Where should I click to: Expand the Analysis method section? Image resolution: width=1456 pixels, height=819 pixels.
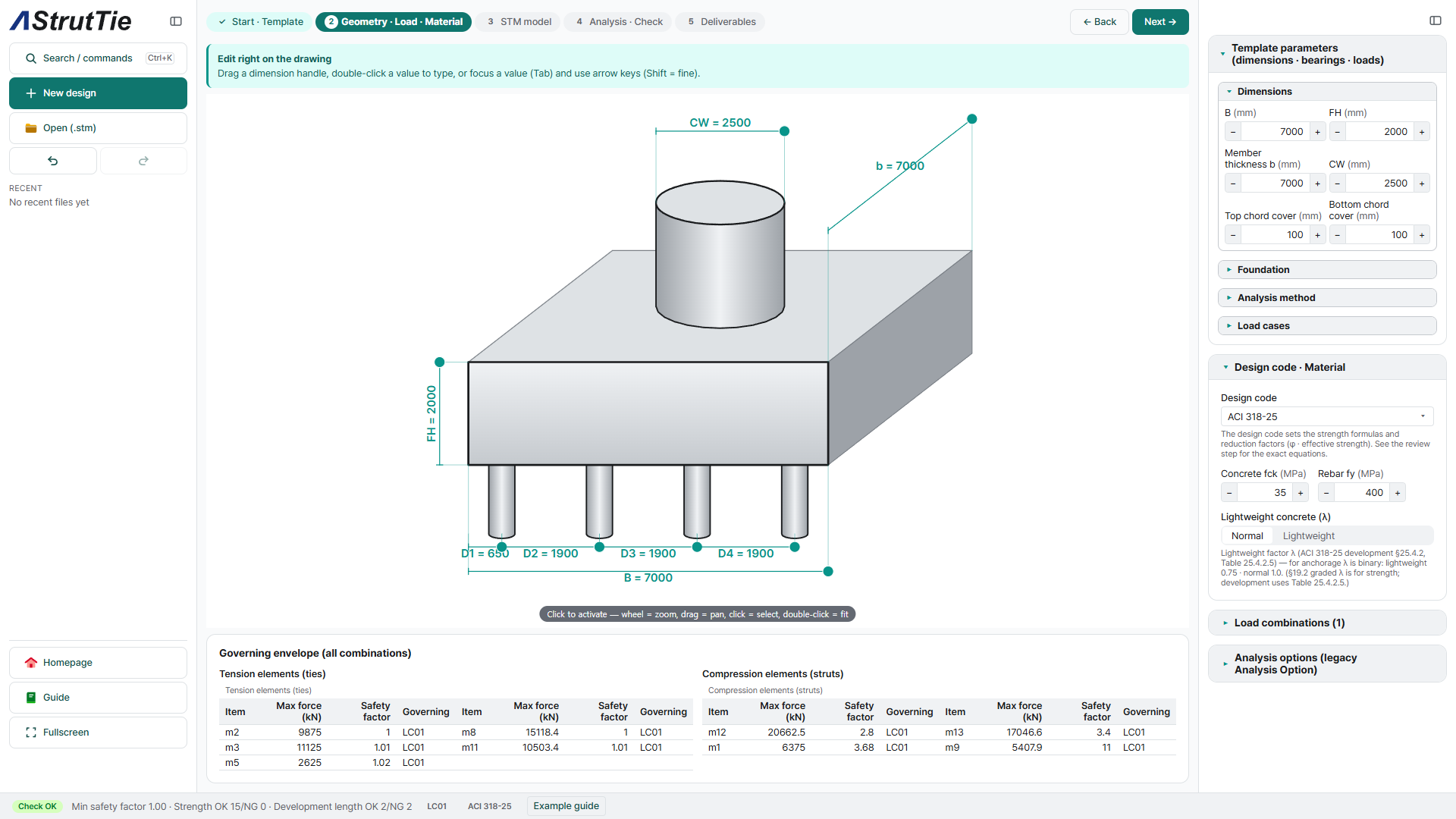click(x=1327, y=298)
